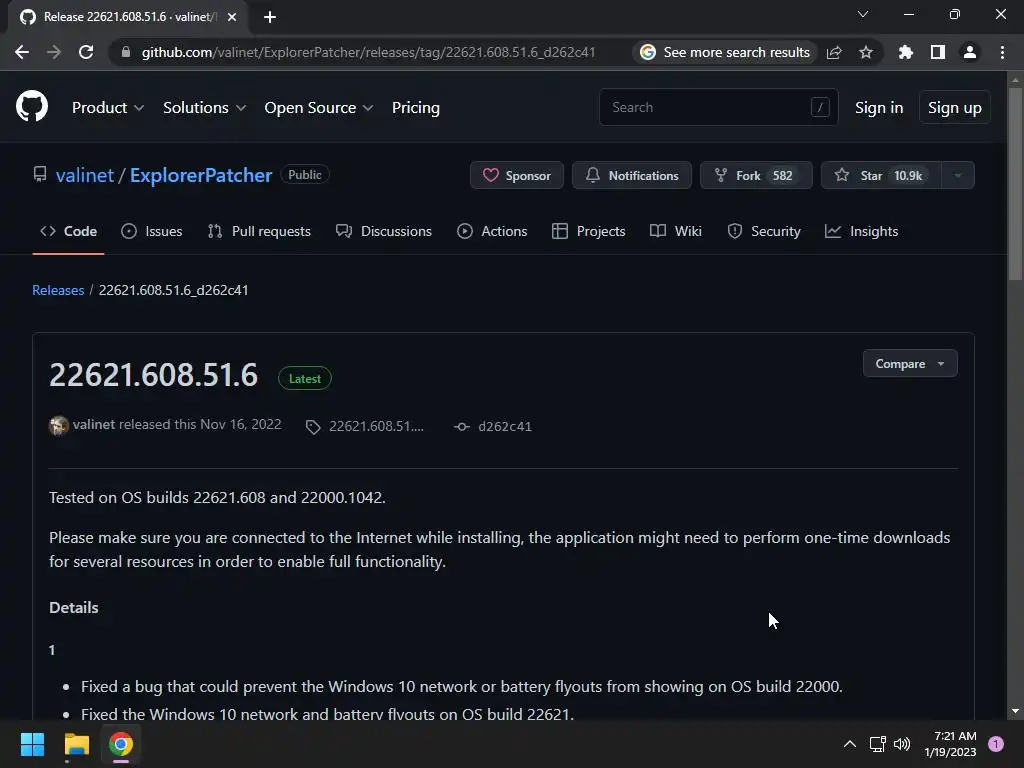Expand the Solutions menu
This screenshot has height=768, width=1024.
coord(204,108)
